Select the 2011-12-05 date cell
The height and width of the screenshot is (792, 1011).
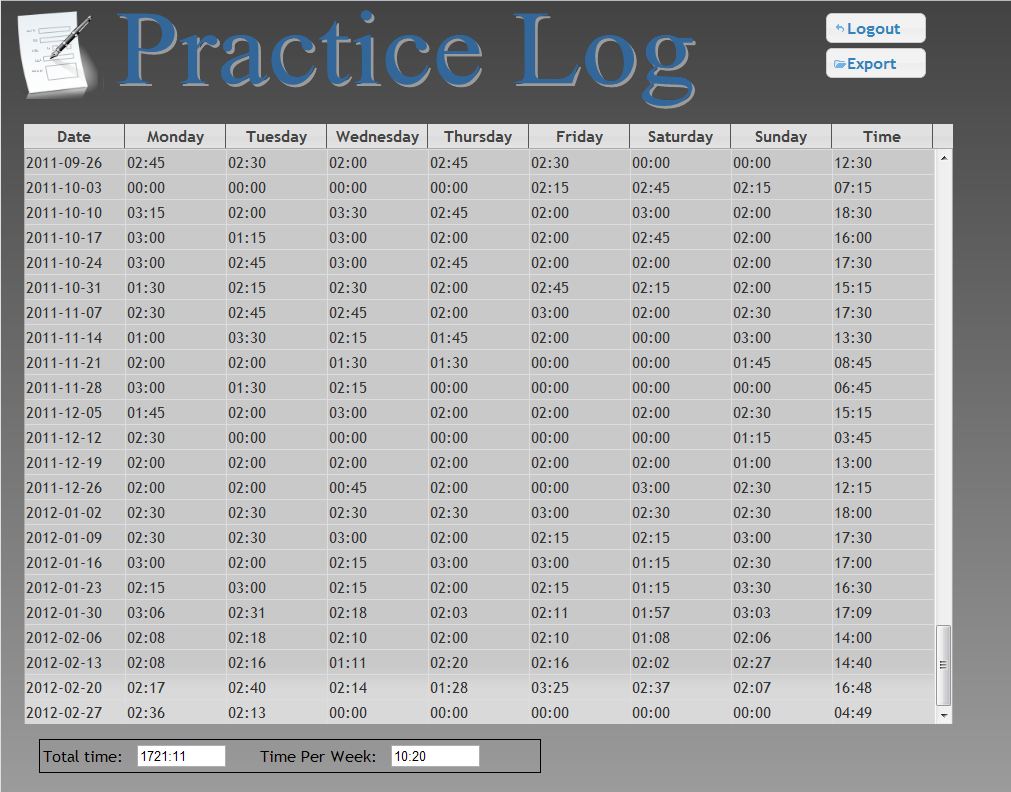74,413
